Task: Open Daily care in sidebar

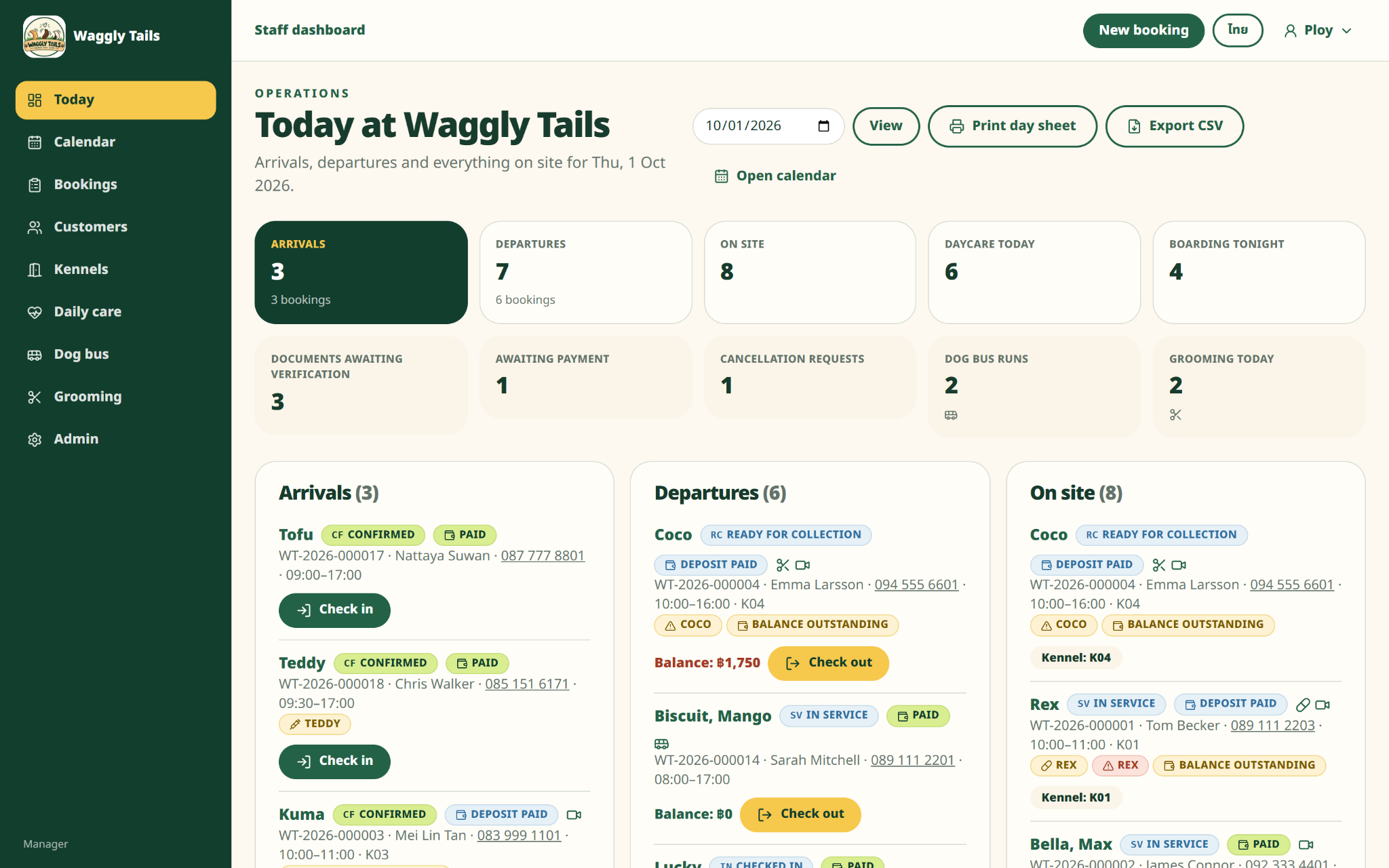Action: [x=115, y=312]
